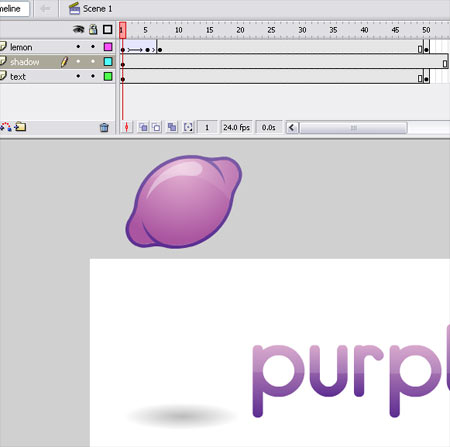450x447 pixels.
Task: Click frame 20 on the timeline ruler
Action: [240, 30]
